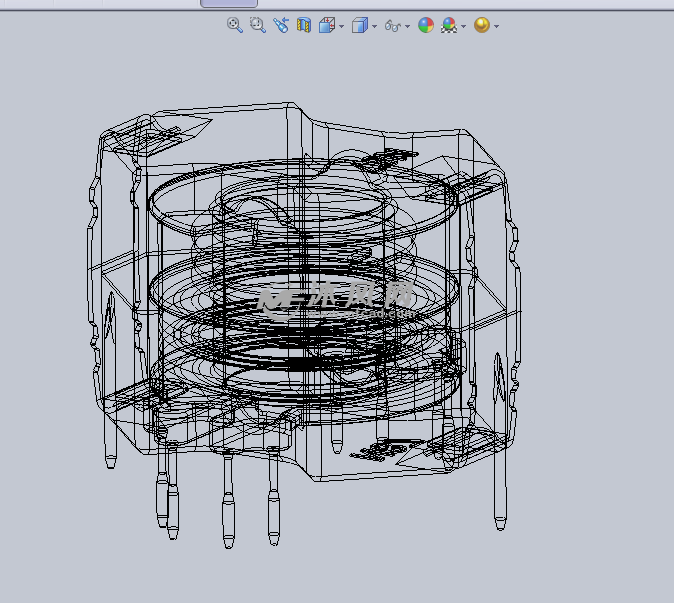
Task: Select the Zoom to Area tool
Action: [x=257, y=25]
